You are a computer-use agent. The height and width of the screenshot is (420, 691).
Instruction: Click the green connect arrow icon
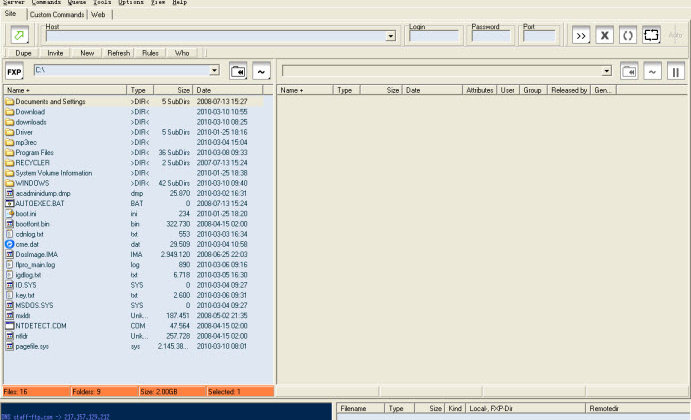[x=21, y=35]
